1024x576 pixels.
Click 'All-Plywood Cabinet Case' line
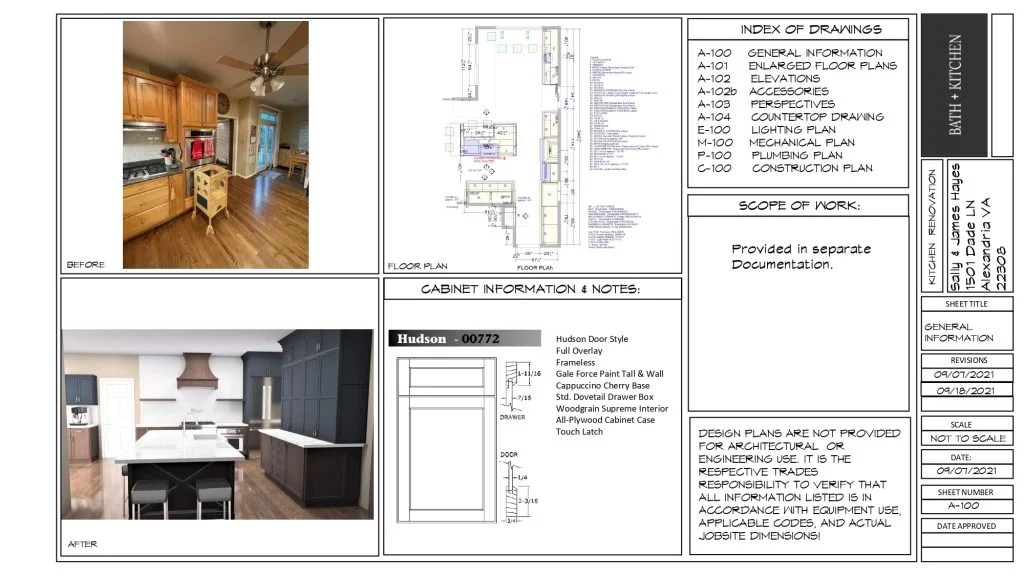tap(605, 420)
